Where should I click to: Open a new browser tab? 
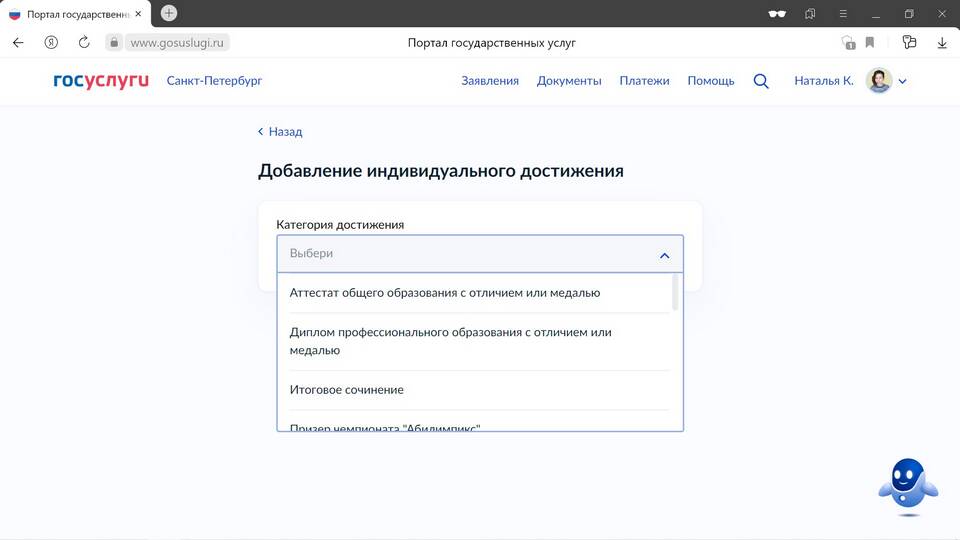169,13
